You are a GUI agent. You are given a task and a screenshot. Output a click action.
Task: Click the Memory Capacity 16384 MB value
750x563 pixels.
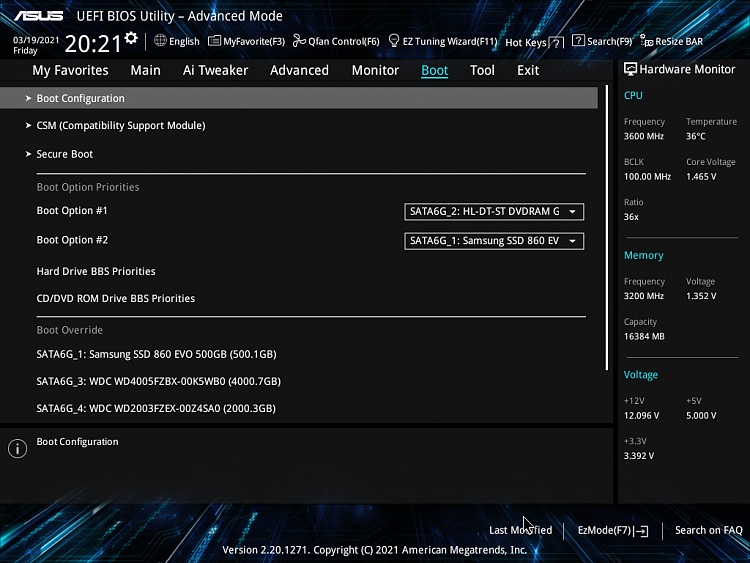(644, 336)
